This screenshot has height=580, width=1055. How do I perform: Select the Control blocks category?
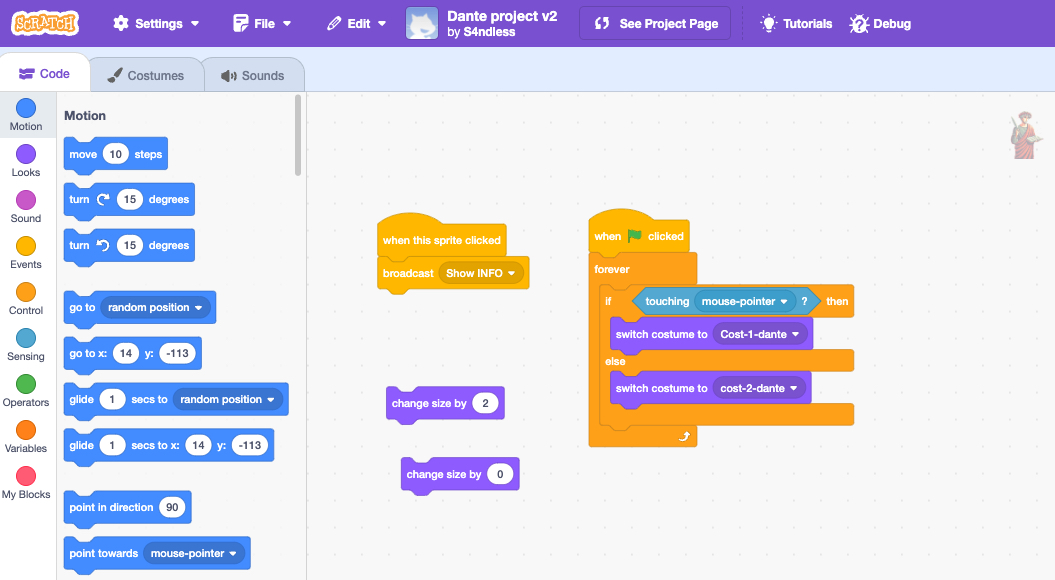(x=26, y=292)
